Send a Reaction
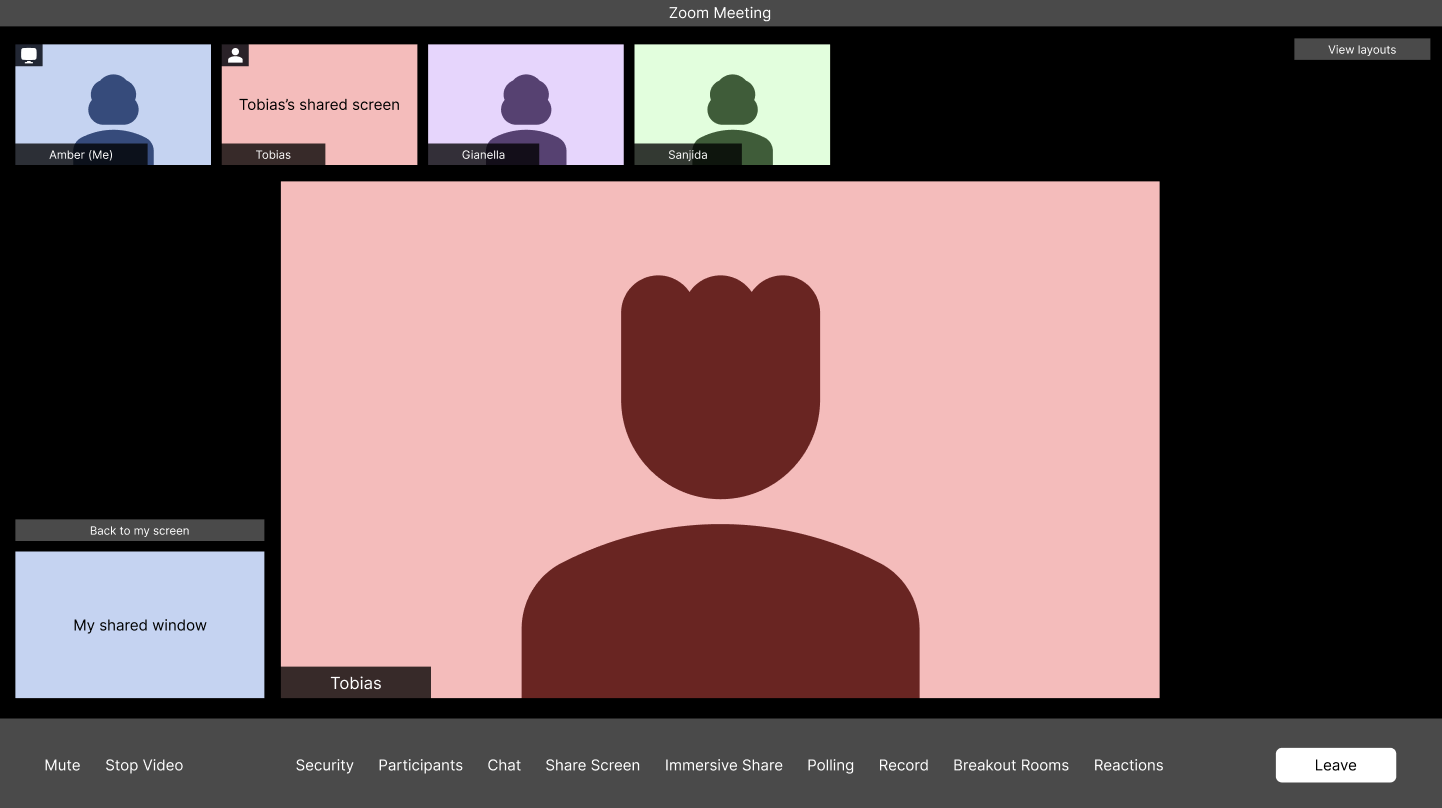1442x808 pixels. point(1128,765)
